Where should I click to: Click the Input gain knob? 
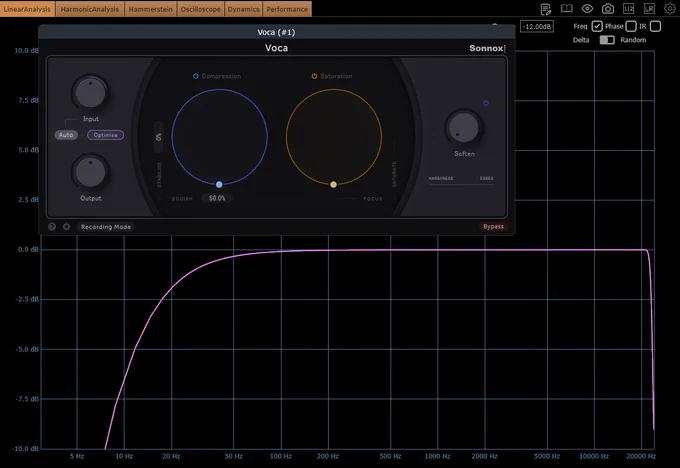(90, 93)
